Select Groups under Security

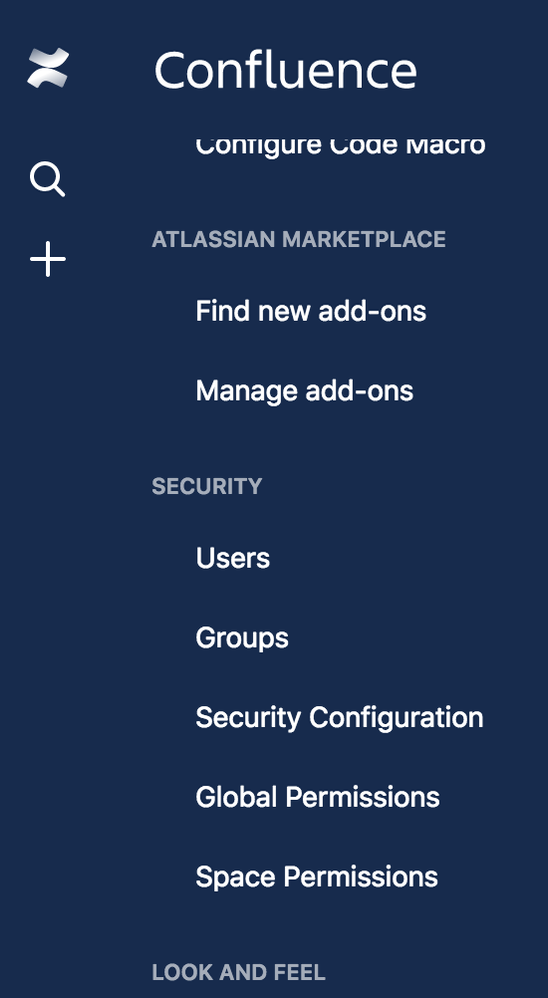(x=242, y=638)
